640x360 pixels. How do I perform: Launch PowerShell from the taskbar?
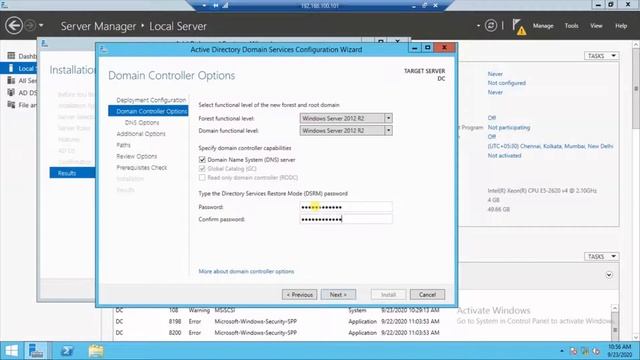click(x=67, y=351)
